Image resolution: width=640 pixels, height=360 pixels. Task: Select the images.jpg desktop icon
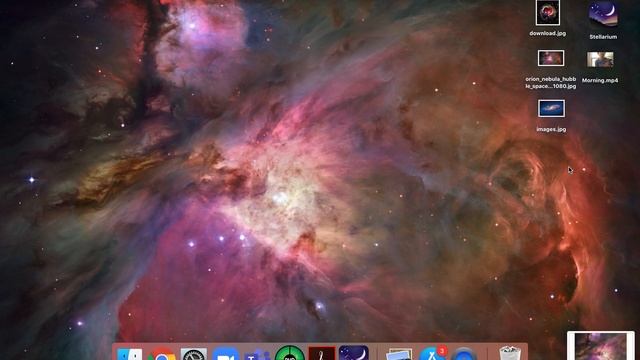click(551, 109)
